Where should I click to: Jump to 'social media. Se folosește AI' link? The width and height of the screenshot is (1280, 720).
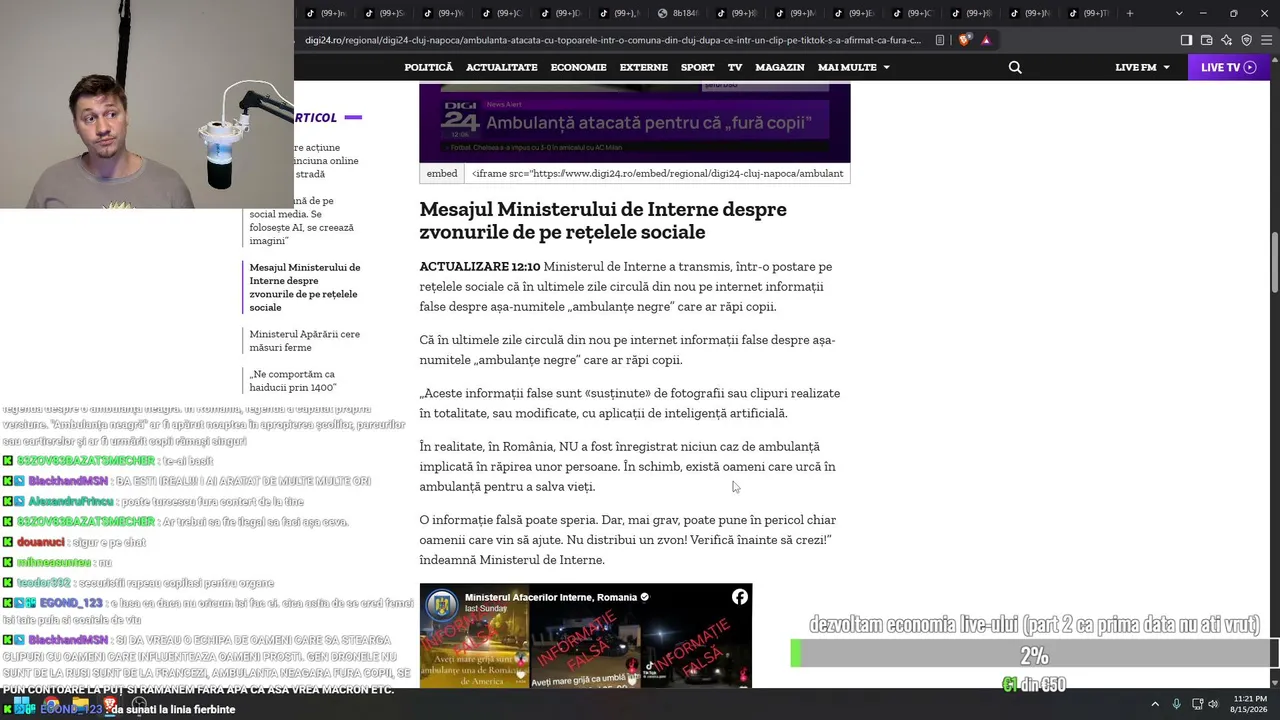pyautogui.click(x=301, y=221)
